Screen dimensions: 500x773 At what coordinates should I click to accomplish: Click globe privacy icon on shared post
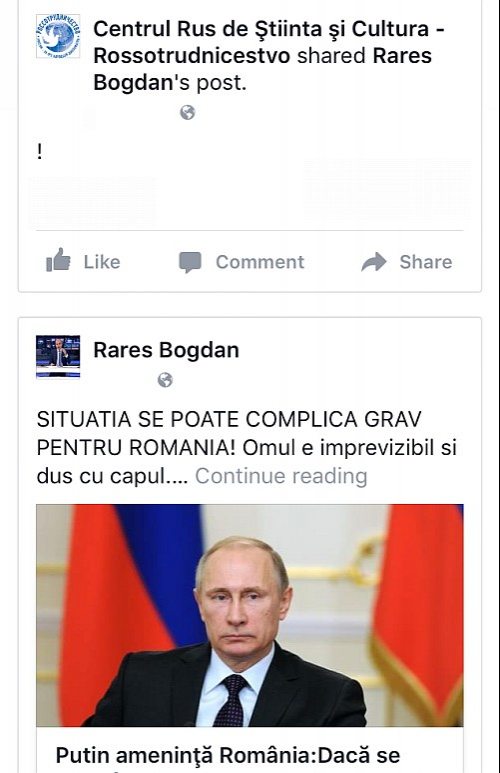(x=187, y=112)
